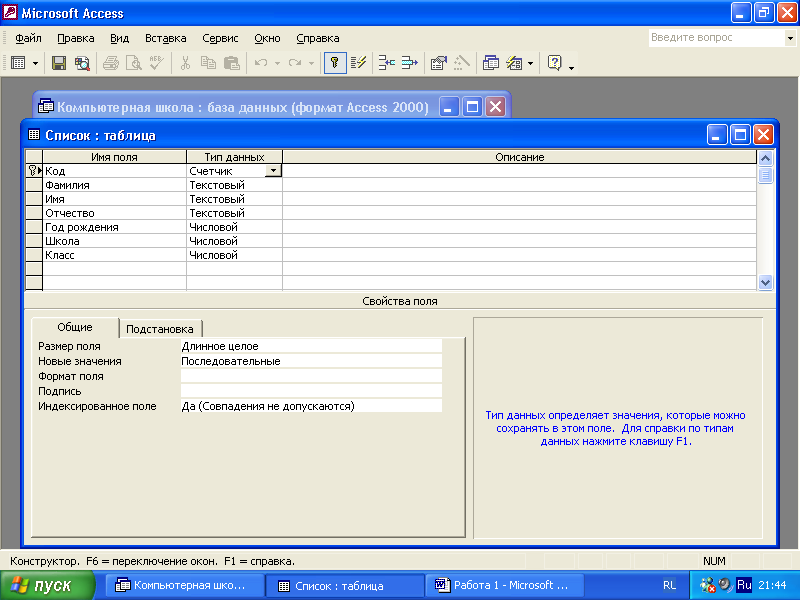Click the Подпись empty field
This screenshot has width=800, height=600.
pos(311,391)
